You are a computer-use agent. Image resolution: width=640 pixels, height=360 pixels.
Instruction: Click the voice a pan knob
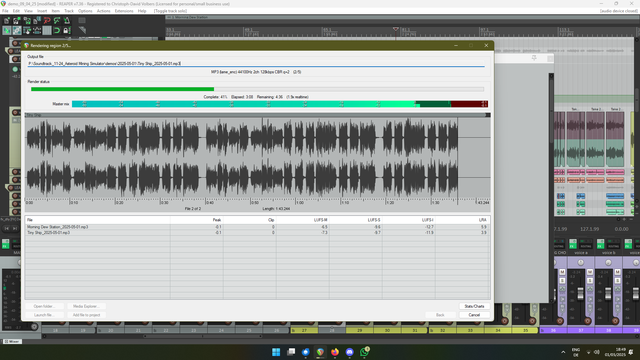(x=581, y=262)
